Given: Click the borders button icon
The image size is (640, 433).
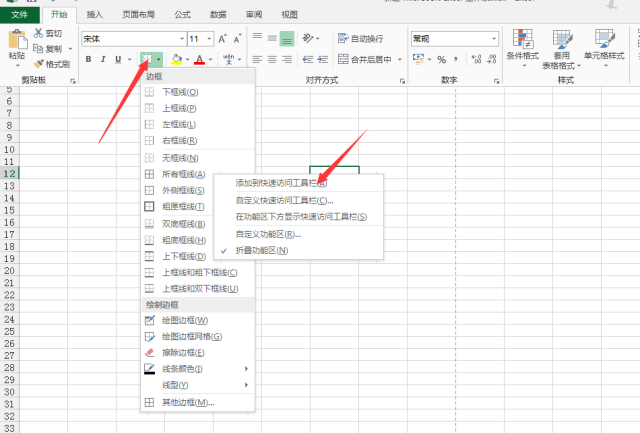Looking at the screenshot, I should pos(147,59).
